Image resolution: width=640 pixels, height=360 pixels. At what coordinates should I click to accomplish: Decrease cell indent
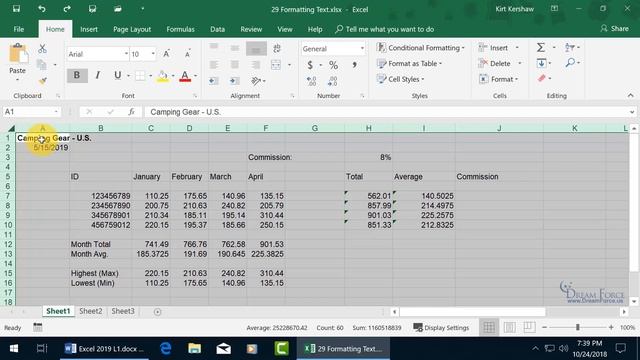(213, 81)
